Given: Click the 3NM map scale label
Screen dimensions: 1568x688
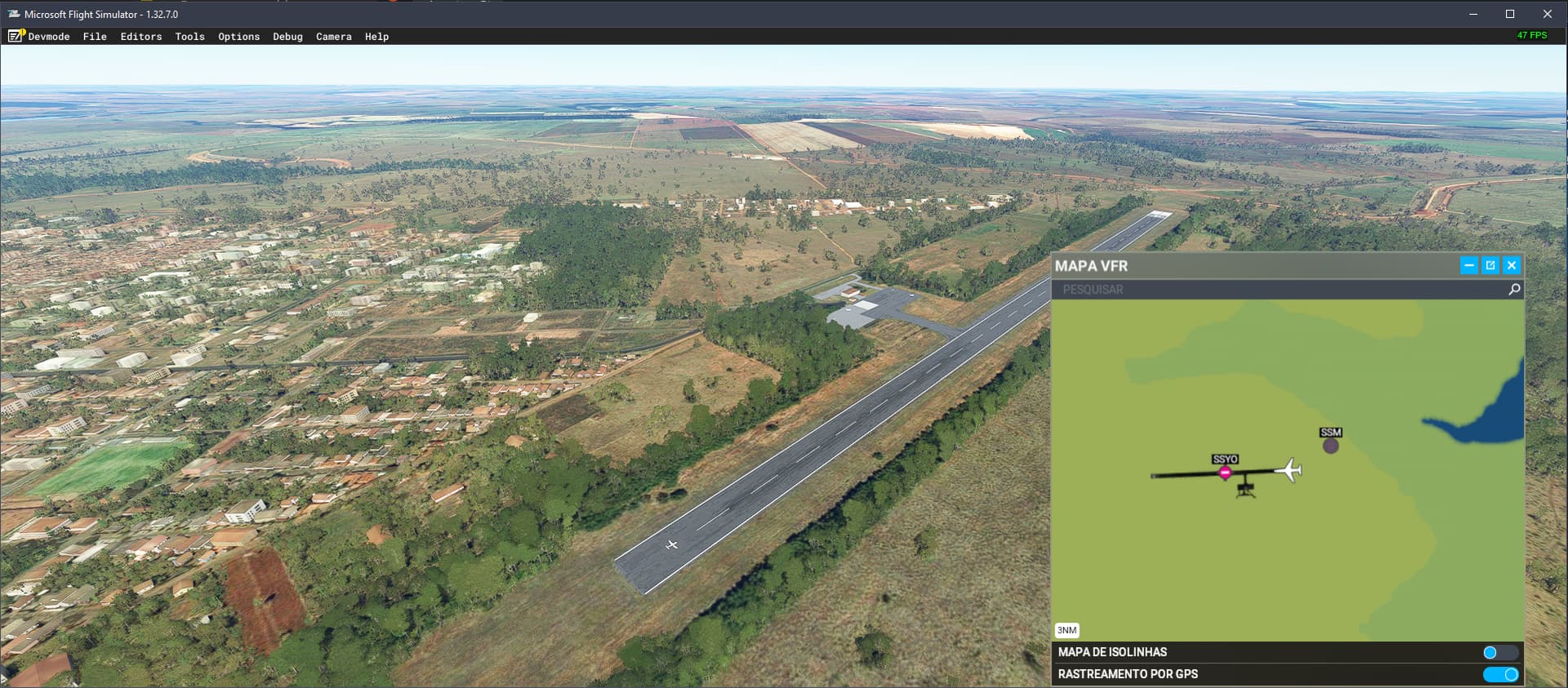Looking at the screenshot, I should coord(1067,630).
